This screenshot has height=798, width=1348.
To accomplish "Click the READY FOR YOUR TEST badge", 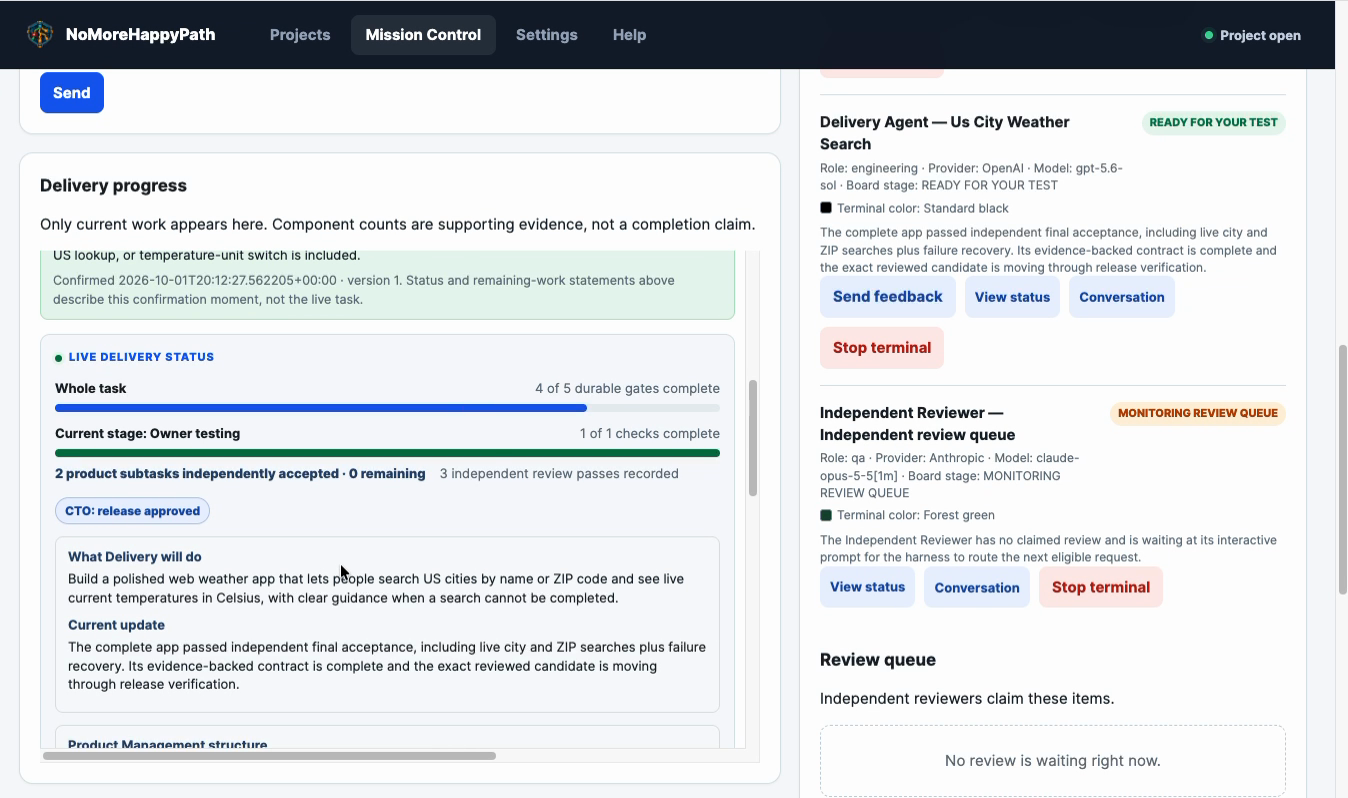I will point(1214,122).
